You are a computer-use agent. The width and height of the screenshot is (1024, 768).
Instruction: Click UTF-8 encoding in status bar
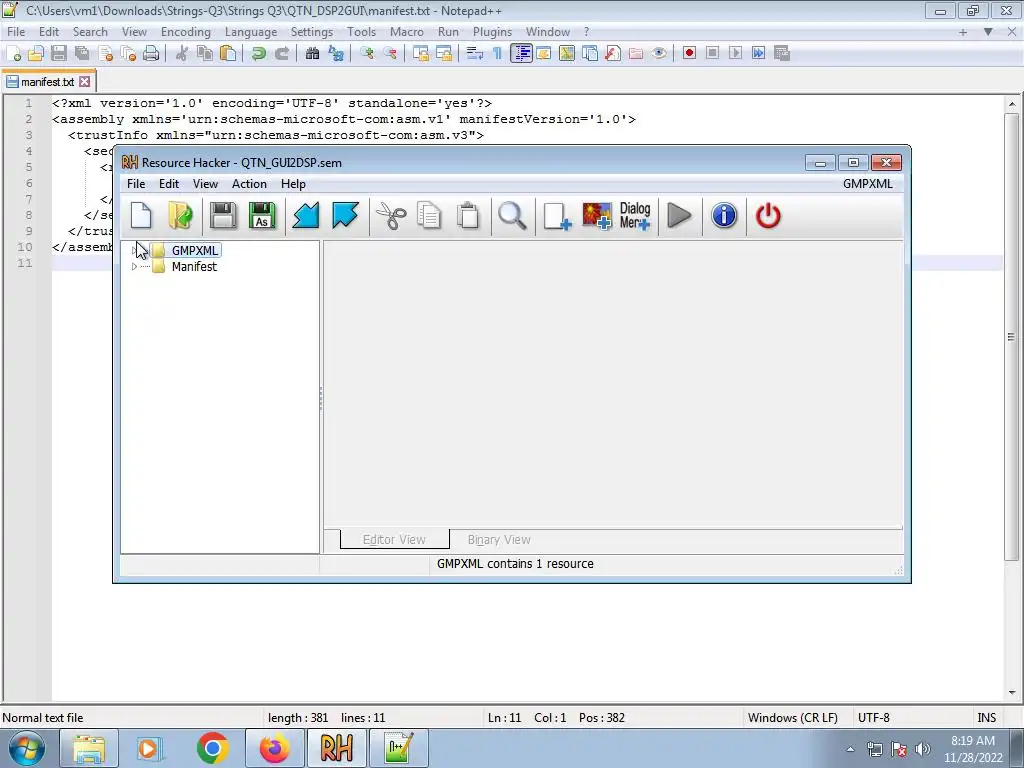point(873,718)
